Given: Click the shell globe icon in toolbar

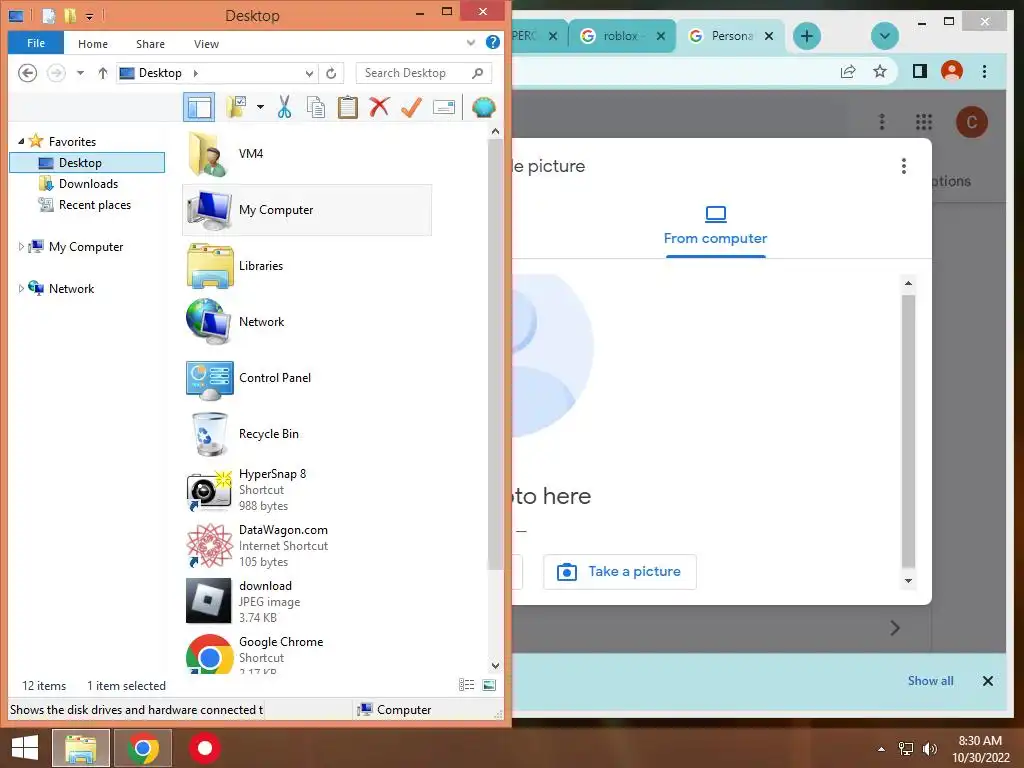Looking at the screenshot, I should coord(483,107).
